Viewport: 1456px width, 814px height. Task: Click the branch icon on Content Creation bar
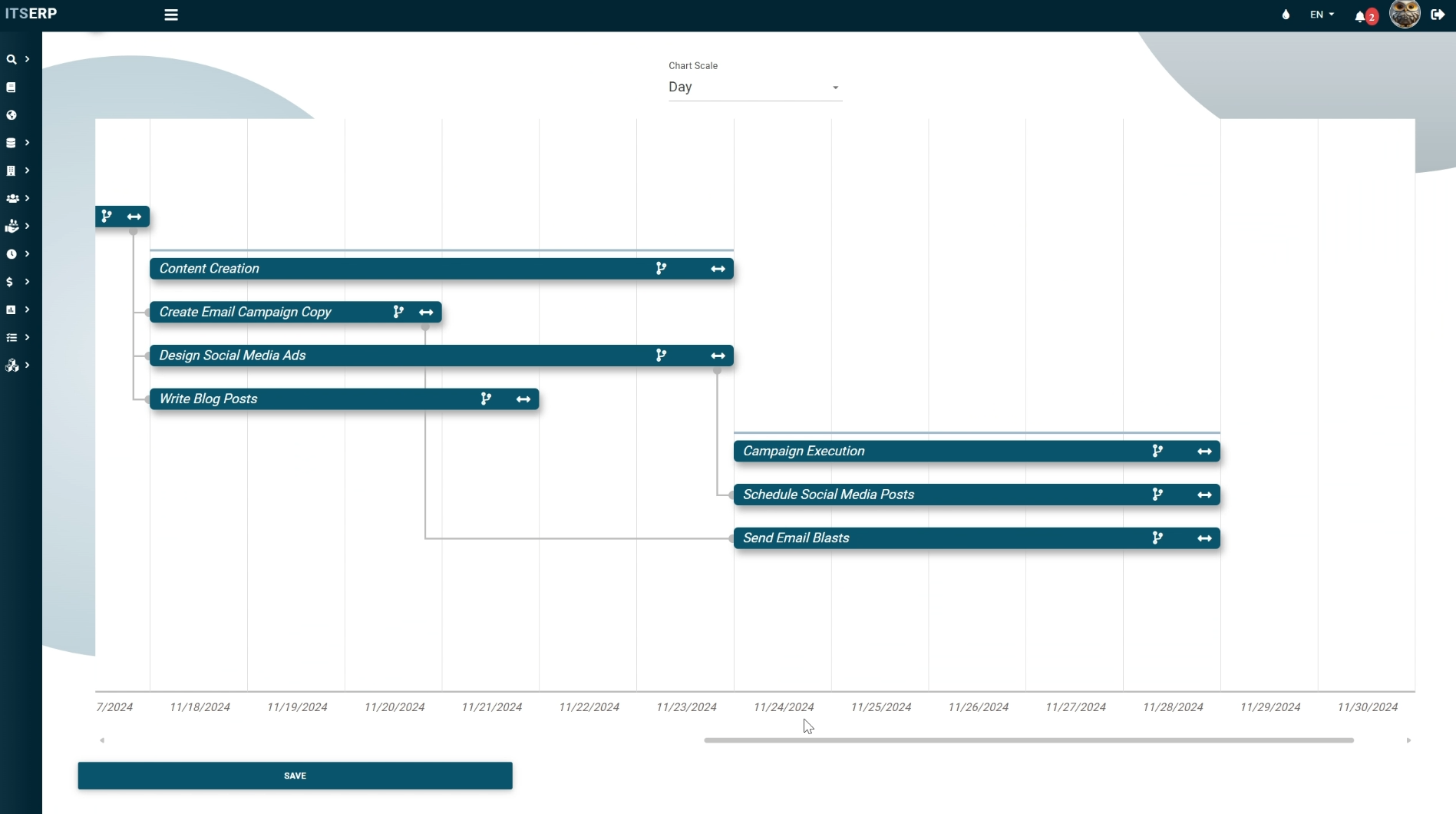coord(661,269)
